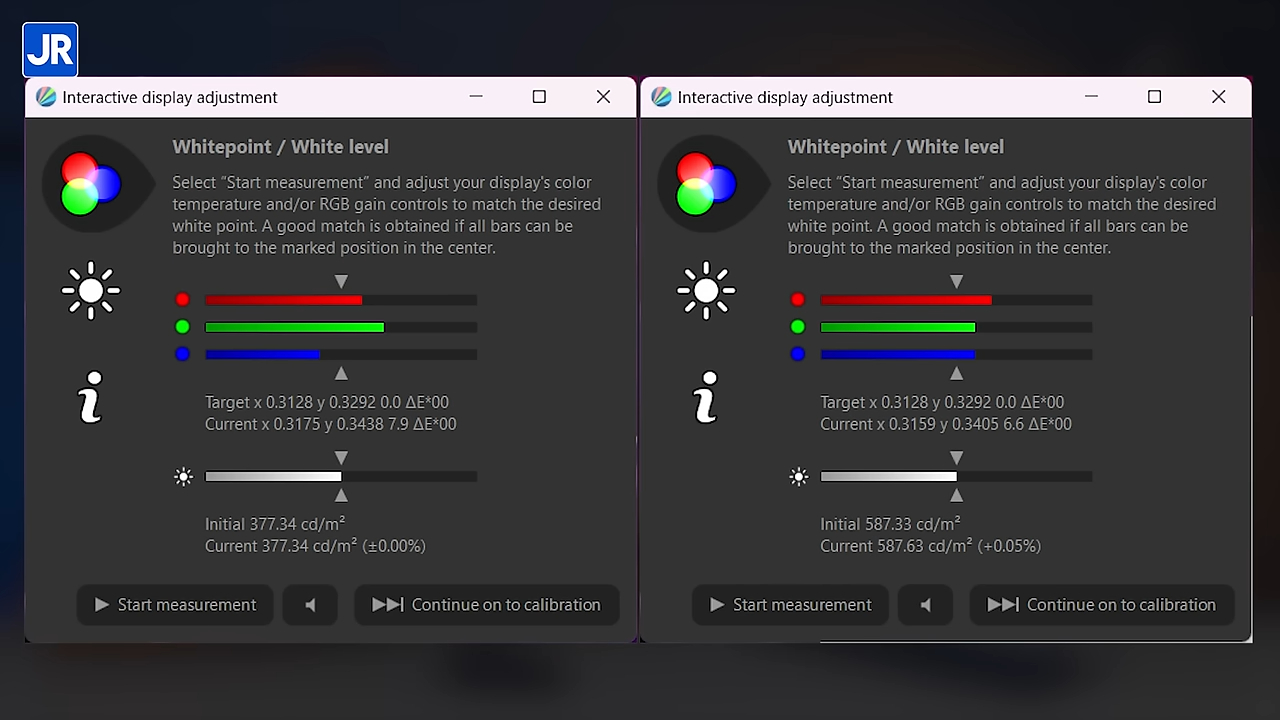The width and height of the screenshot is (1280, 720).
Task: Click the JR logo in the top-left corner
Action: [x=50, y=50]
